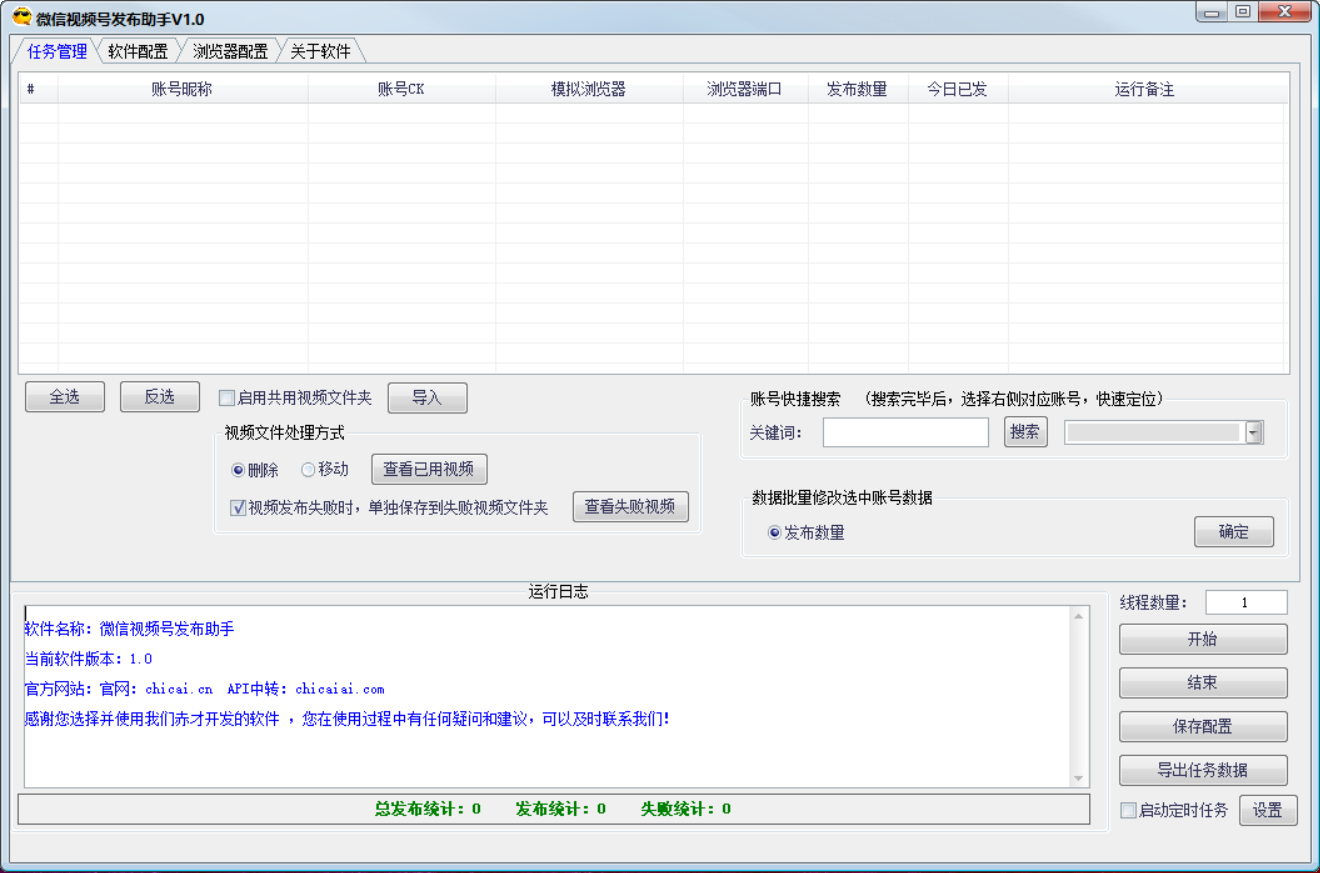Click the 导入 button
Viewport: 1320px width, 873px height.
pos(427,398)
